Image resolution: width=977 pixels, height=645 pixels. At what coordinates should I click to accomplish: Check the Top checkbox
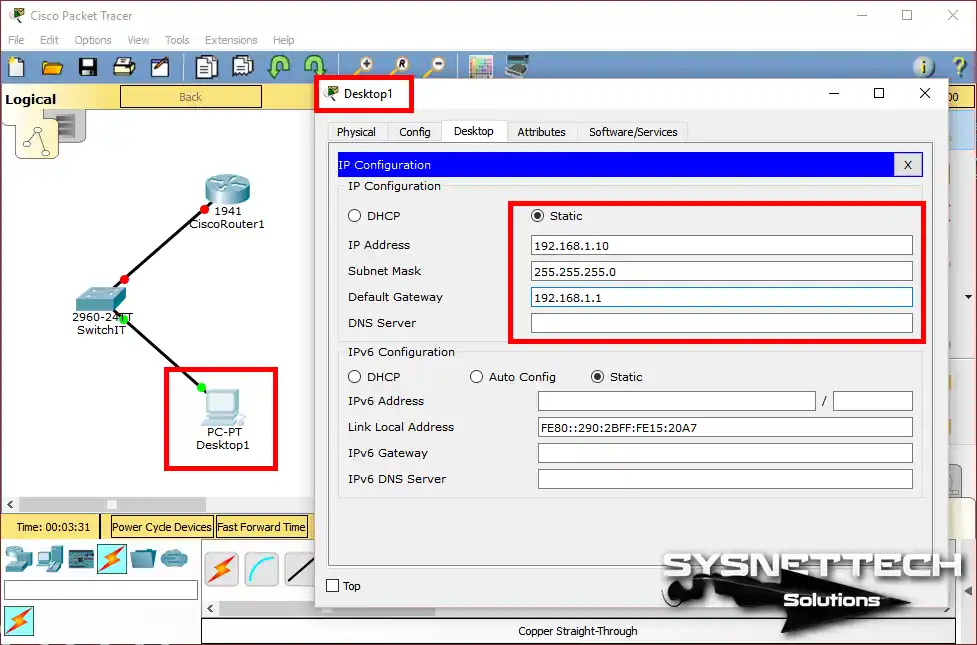tap(330, 586)
